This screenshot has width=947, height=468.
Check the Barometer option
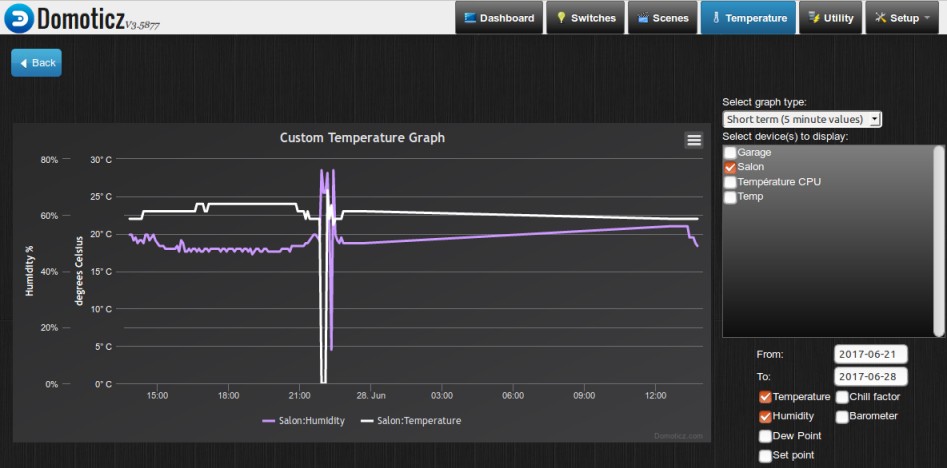tap(842, 416)
